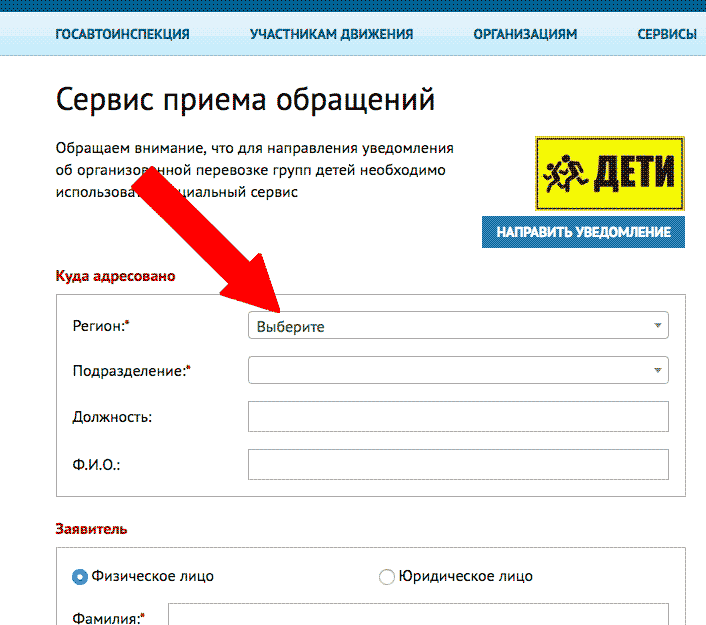Click the Физическое лицо label text
706x625 pixels.
[x=153, y=576]
